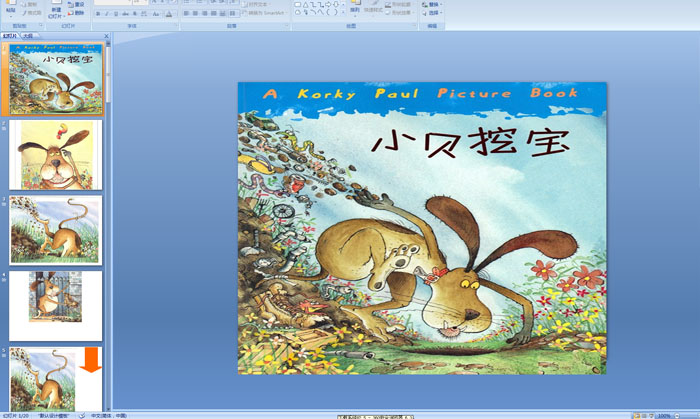Screen dimensions: 700x419
Task: Select the oval shape in shapes gallery
Action: 298,12
